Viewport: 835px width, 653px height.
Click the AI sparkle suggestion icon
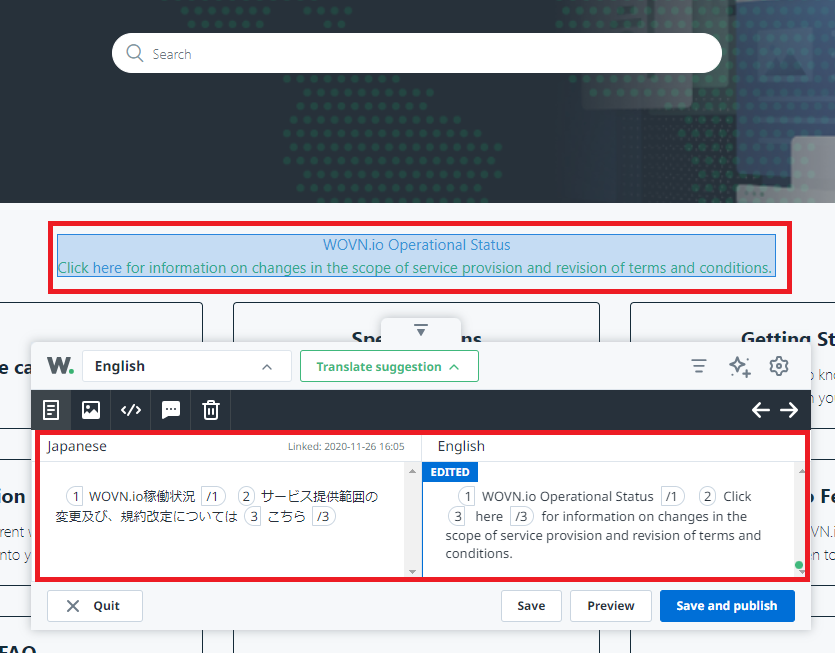pyautogui.click(x=740, y=366)
